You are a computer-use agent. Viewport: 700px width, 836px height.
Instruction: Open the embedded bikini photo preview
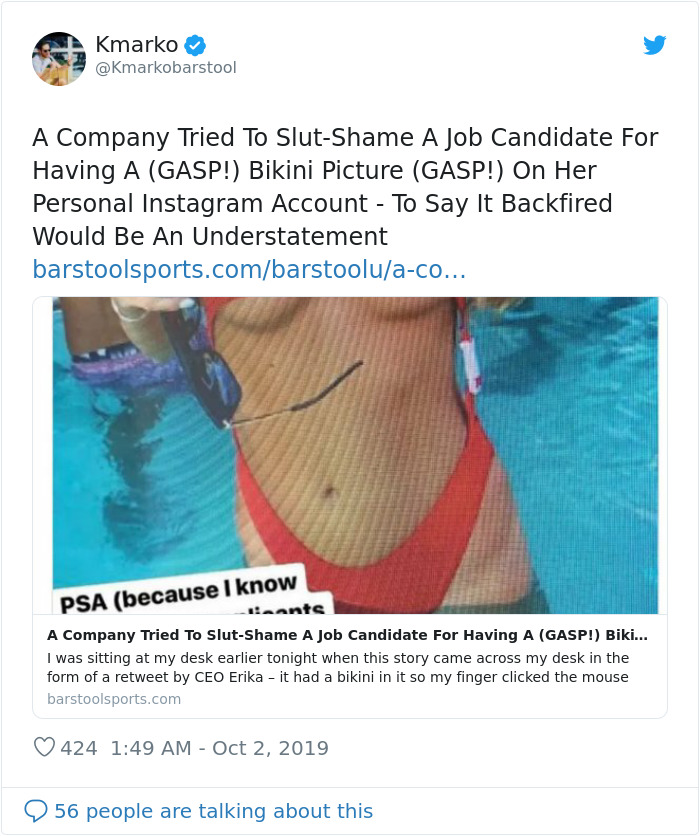pos(350,450)
